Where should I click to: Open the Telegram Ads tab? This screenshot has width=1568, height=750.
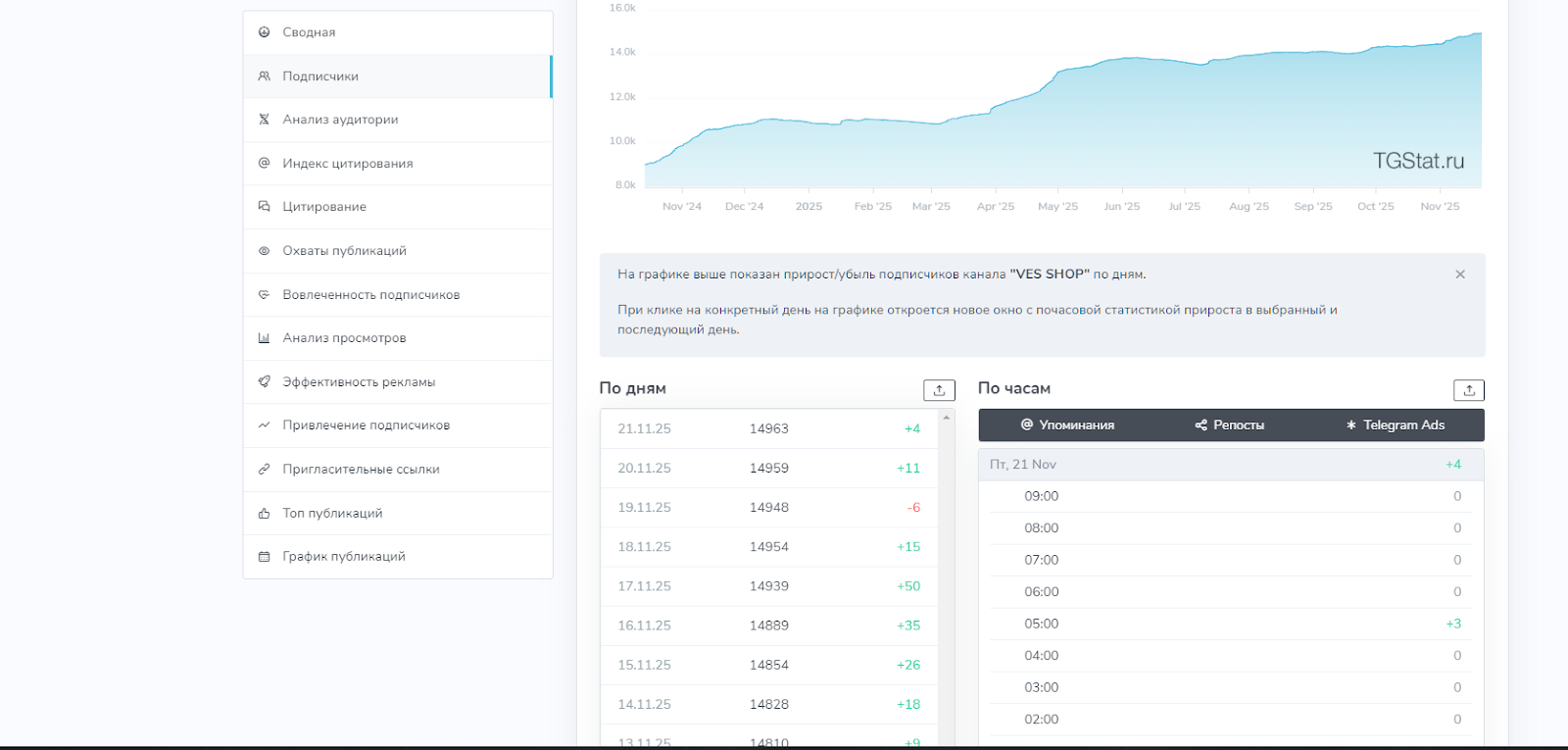coord(1396,425)
